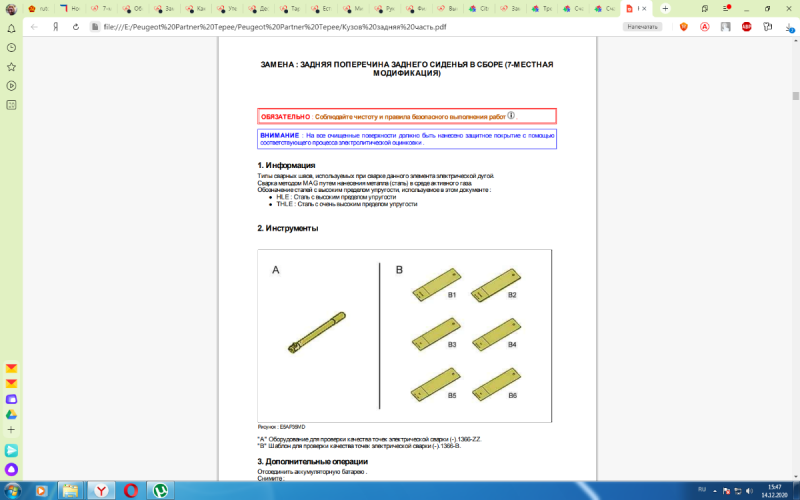Screen dimensions: 800x500
Task: Open the notifications bell in the sidebar
Action: pyautogui.click(x=11, y=29)
